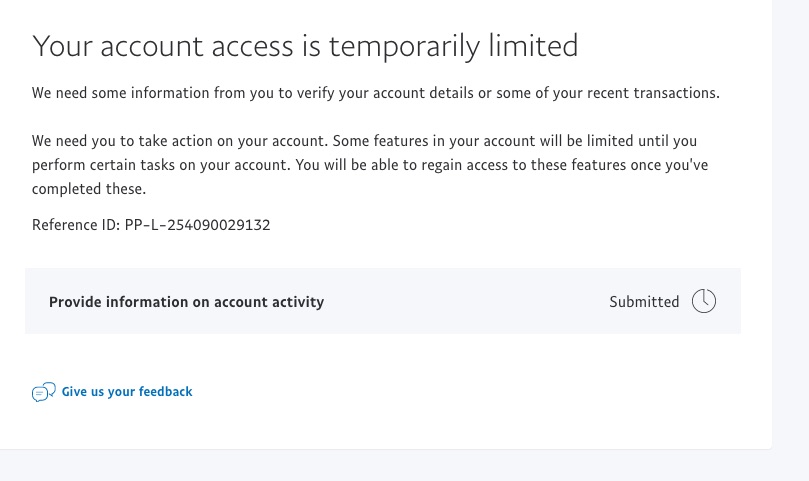
Task: Click the Reference ID label text
Action: pos(76,225)
